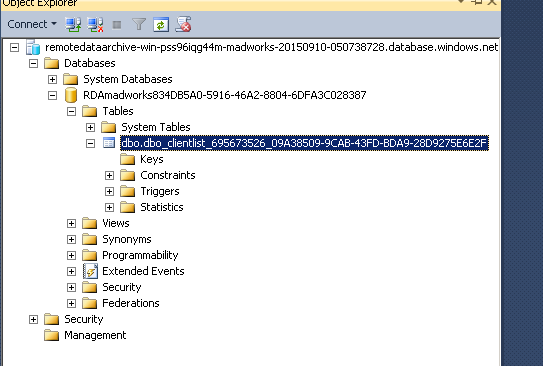
Task: Expand the Synonyms node
Action: coord(71,240)
